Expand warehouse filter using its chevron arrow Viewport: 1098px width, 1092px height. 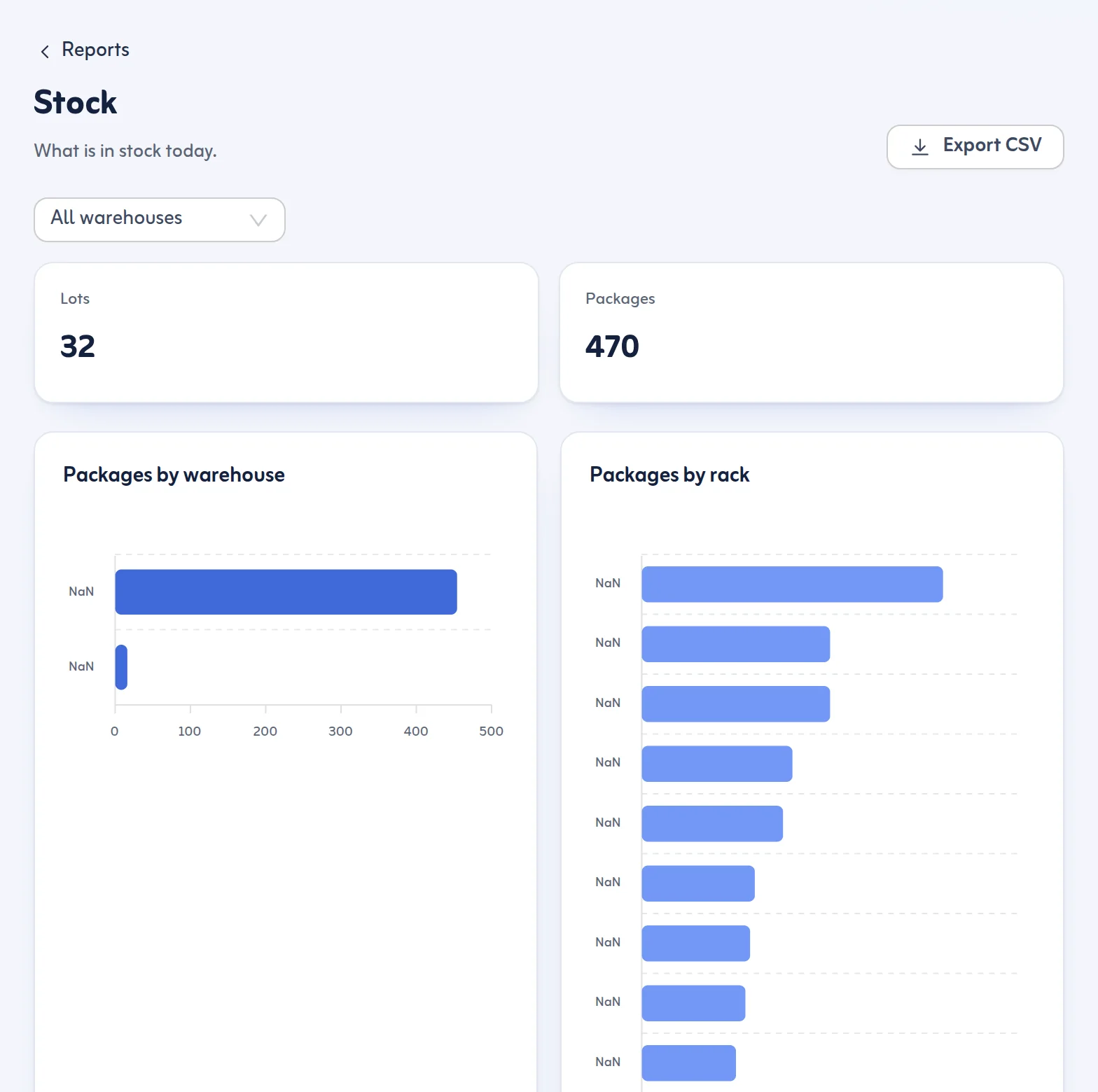258,220
